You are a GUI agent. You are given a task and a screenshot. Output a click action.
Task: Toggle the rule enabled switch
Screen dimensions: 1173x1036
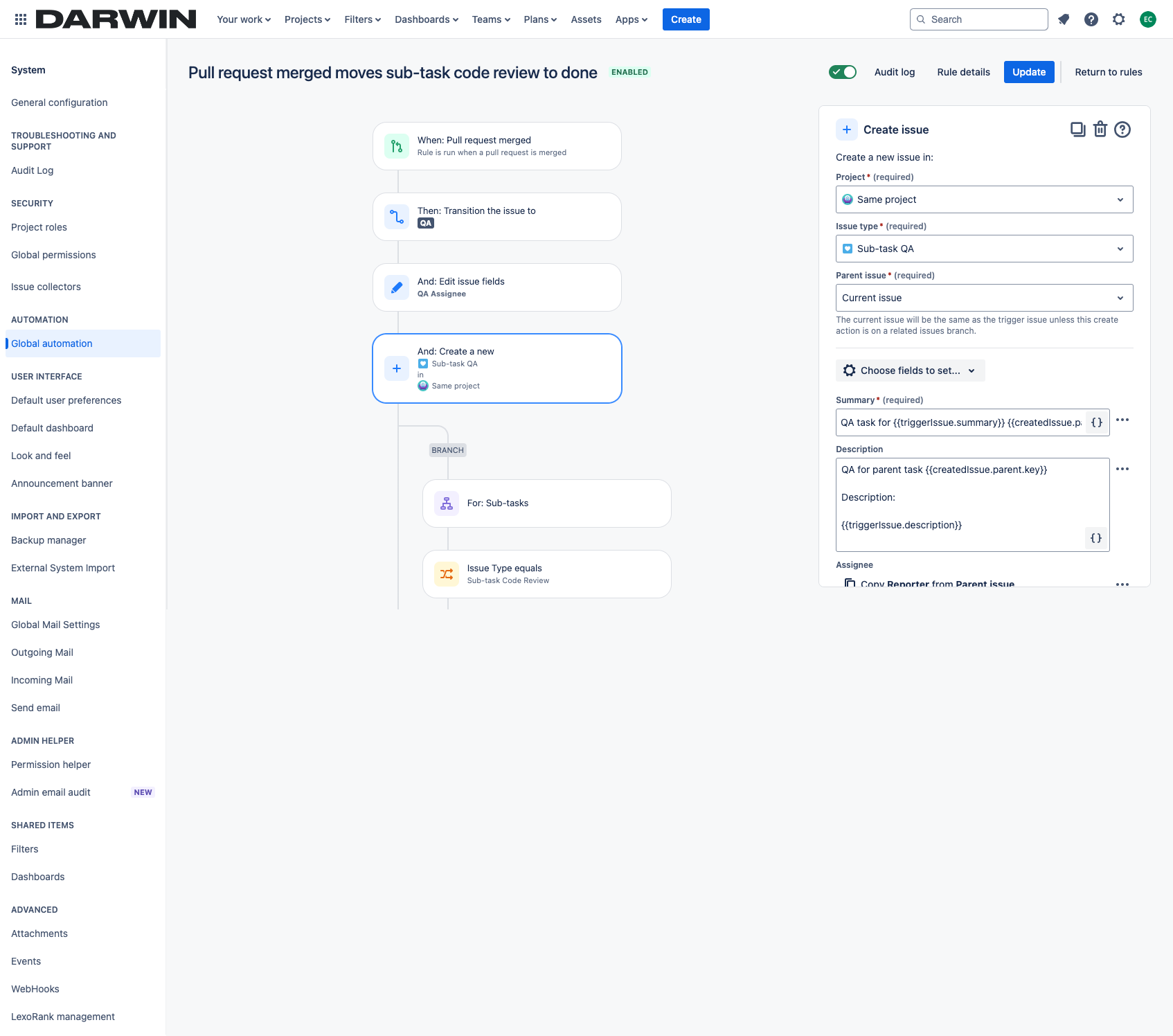click(843, 72)
